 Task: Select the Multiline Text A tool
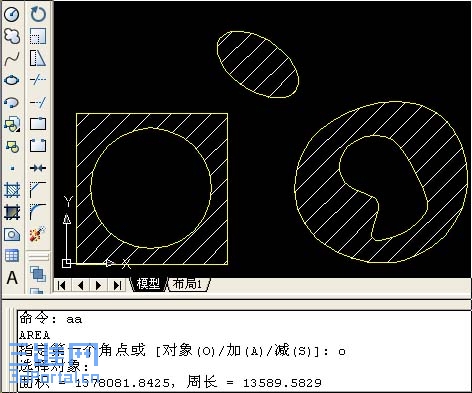point(12,278)
